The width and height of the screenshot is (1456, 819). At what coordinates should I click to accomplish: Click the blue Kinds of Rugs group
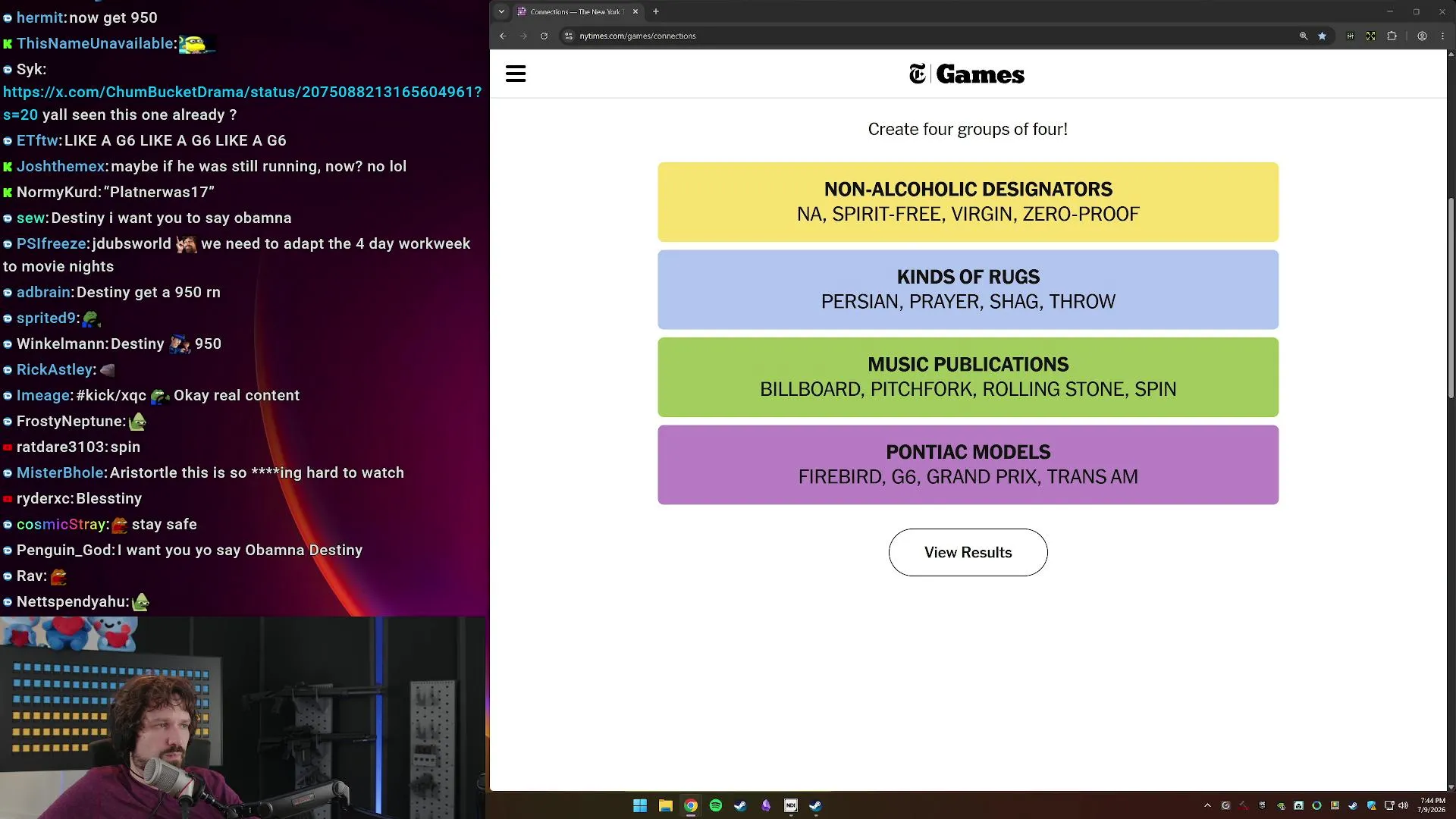tap(968, 289)
